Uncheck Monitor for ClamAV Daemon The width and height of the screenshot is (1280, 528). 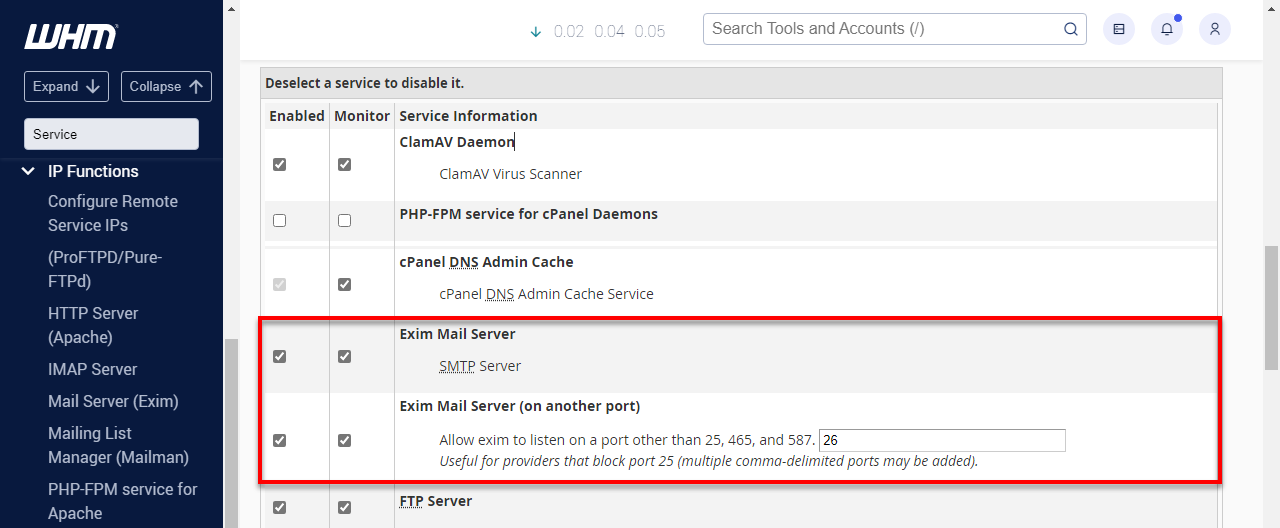pyautogui.click(x=344, y=164)
